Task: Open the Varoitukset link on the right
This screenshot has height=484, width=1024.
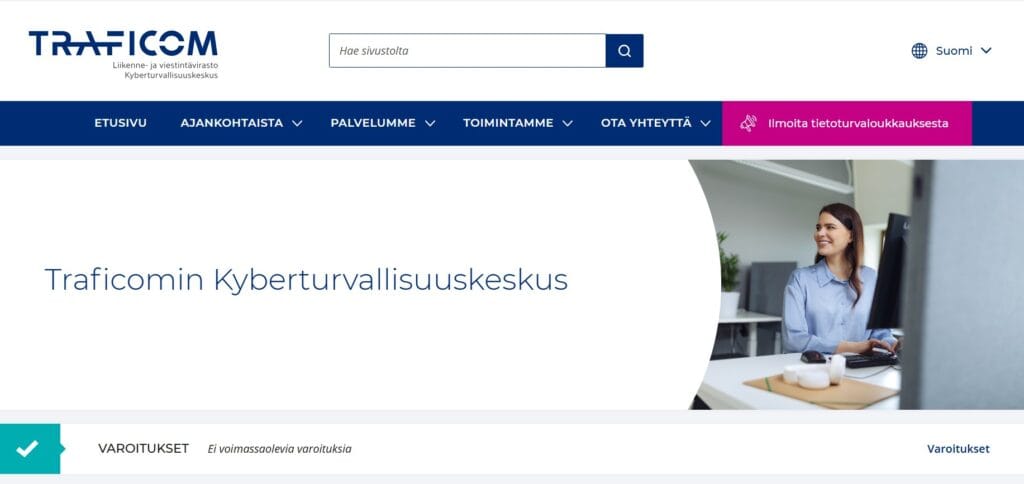Action: tap(958, 449)
